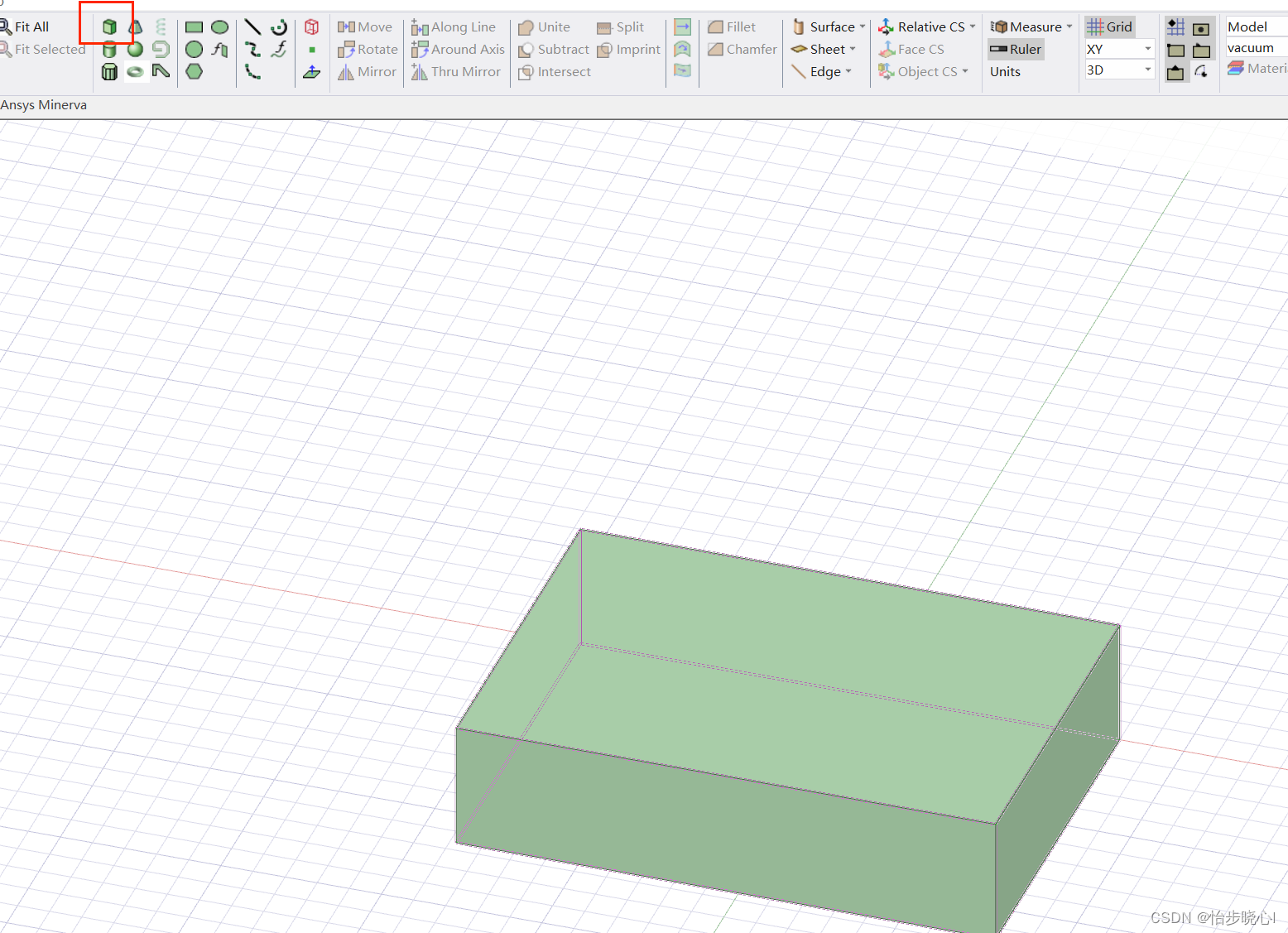This screenshot has height=933, width=1288.
Task: Select the Draw Rectangle tool
Action: point(195,27)
